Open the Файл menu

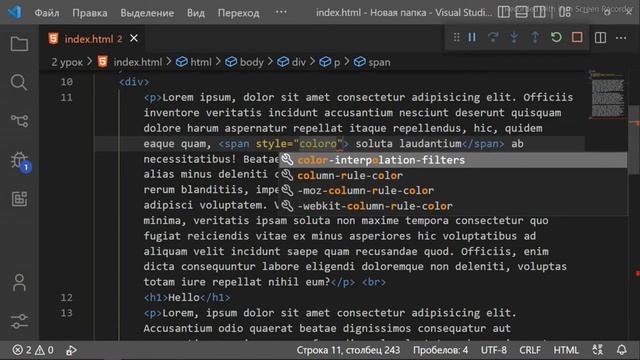[x=47, y=13]
